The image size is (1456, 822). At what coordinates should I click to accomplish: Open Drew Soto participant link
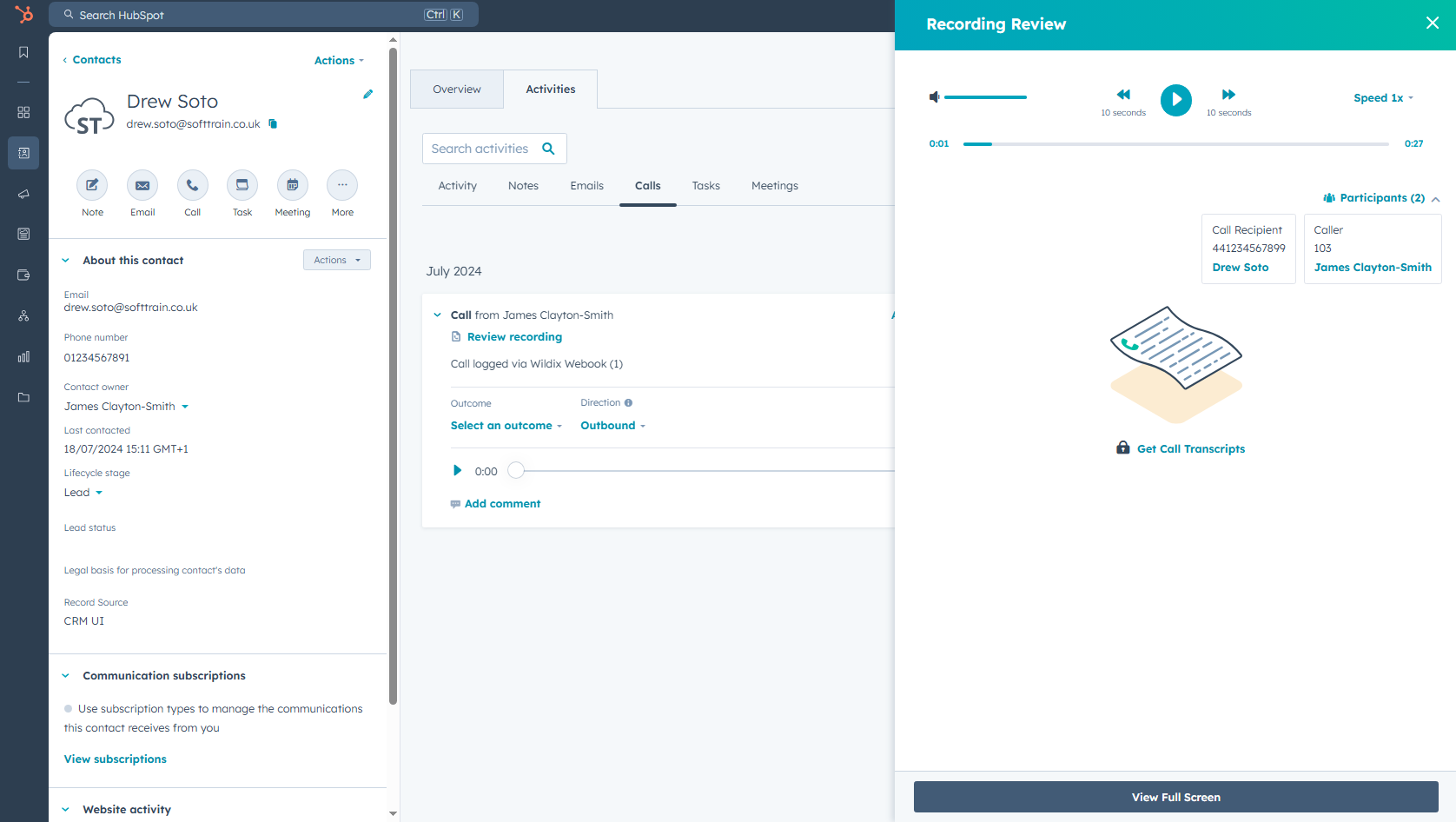[x=1241, y=268]
